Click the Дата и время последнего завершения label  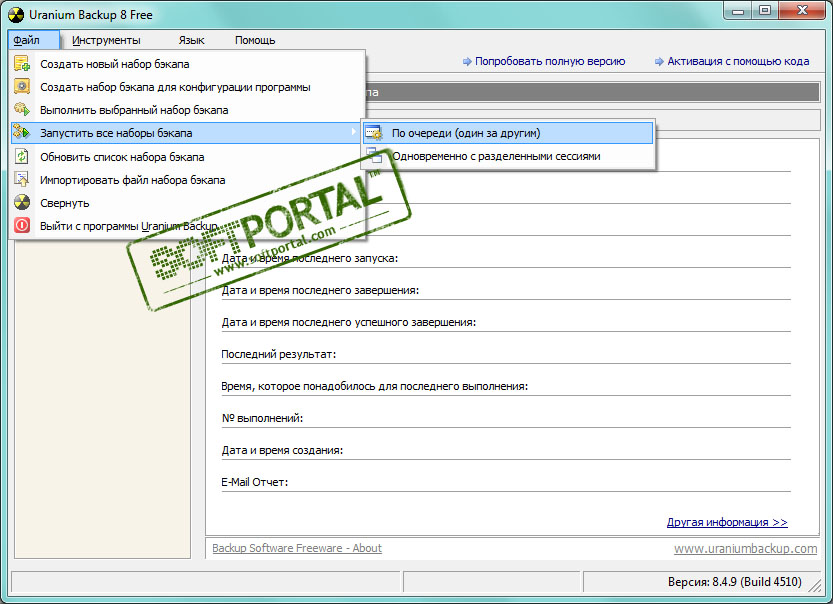point(320,291)
